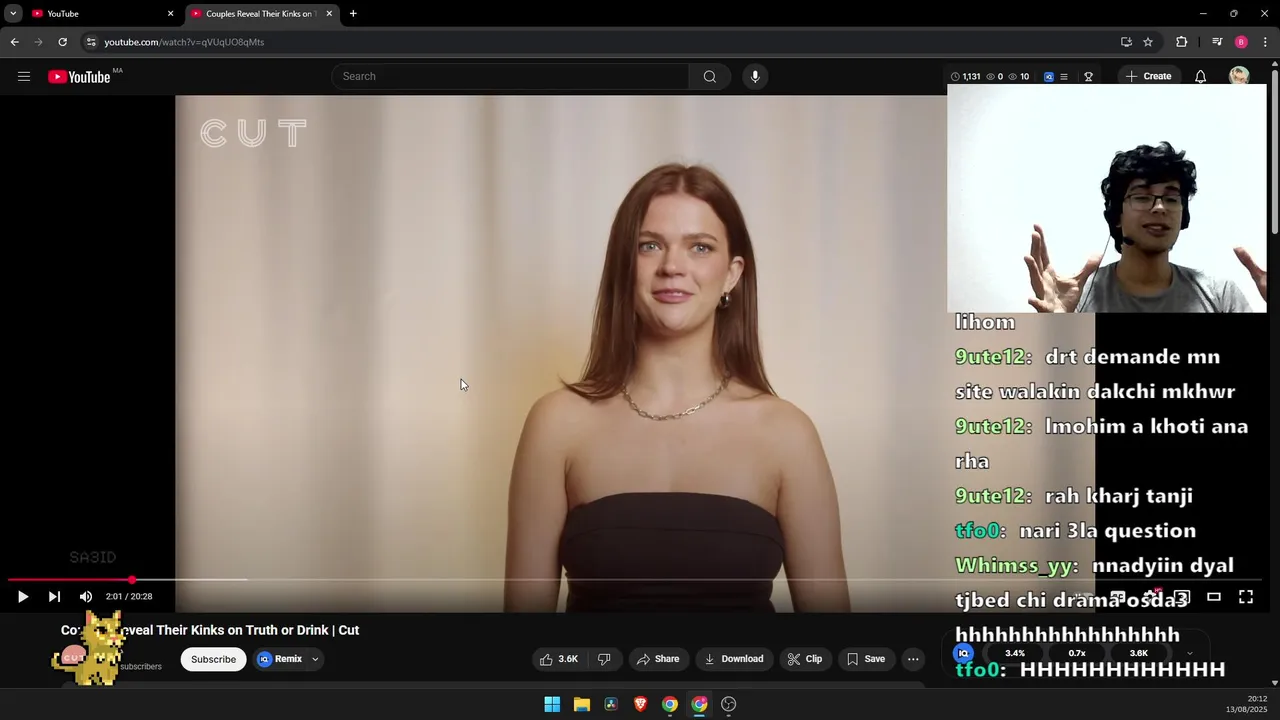Screen dimensions: 1280x720
Task: Open the YouTube account avatar menu
Action: (1239, 76)
